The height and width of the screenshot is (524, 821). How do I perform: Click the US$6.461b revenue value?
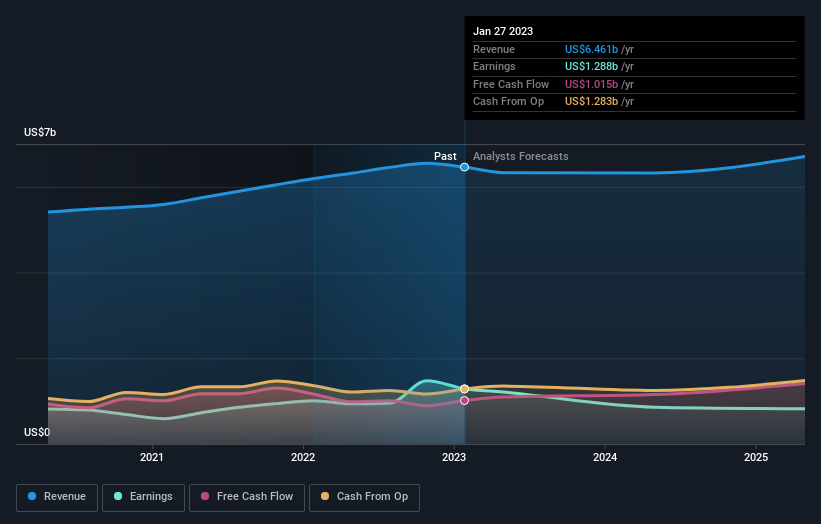point(591,49)
